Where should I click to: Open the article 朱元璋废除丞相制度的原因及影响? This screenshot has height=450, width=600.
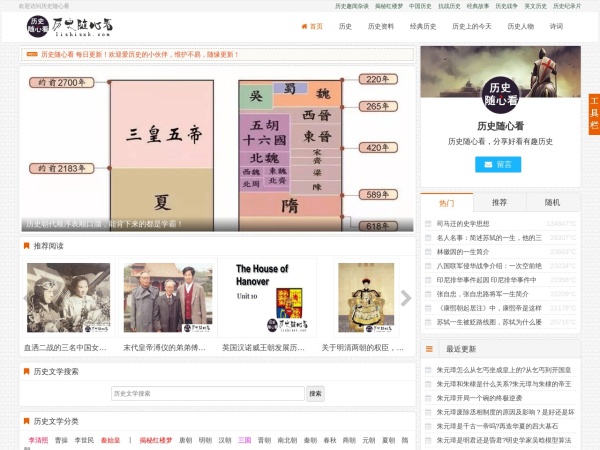point(505,412)
